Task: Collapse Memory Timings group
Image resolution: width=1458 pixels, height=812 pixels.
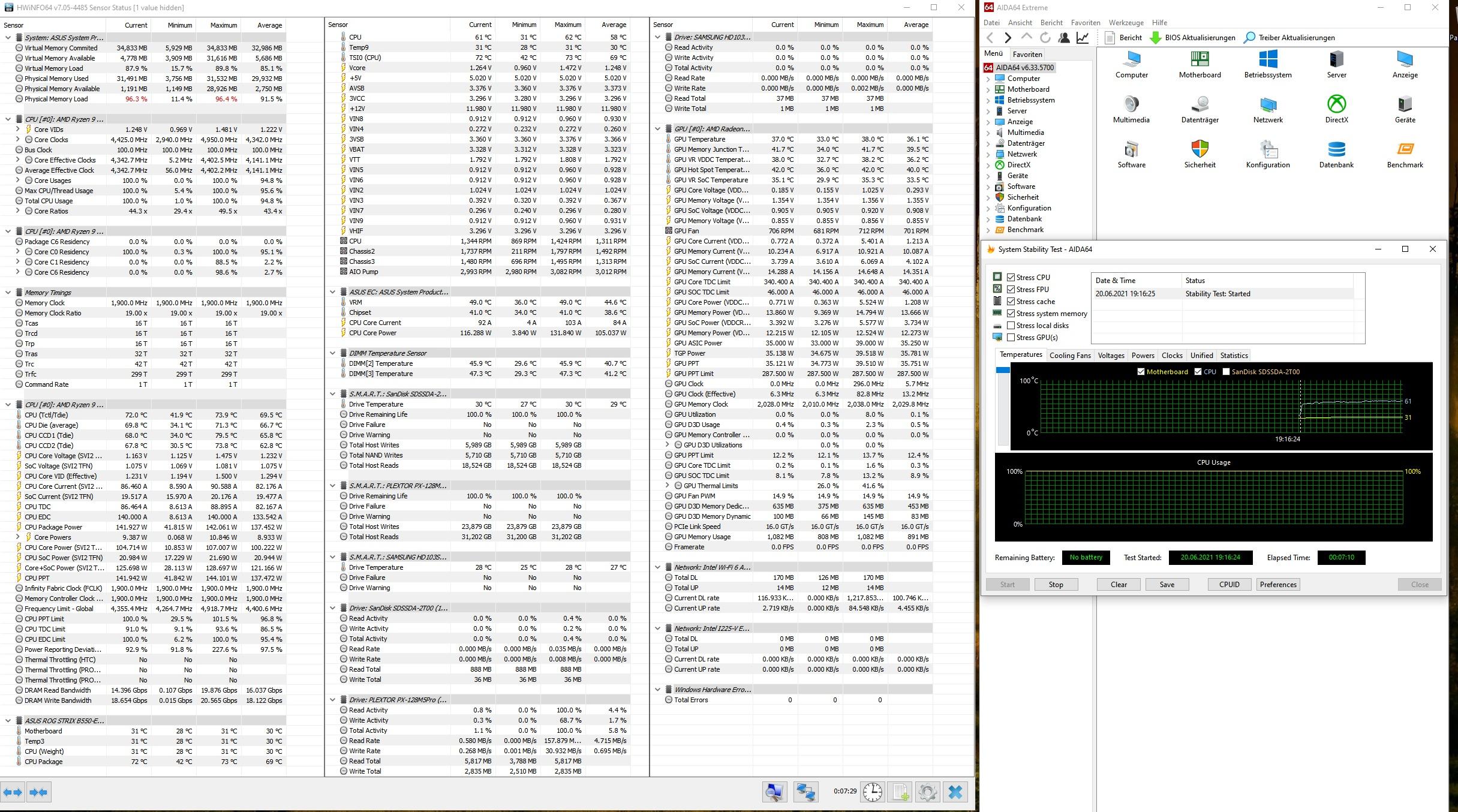Action: [8, 293]
